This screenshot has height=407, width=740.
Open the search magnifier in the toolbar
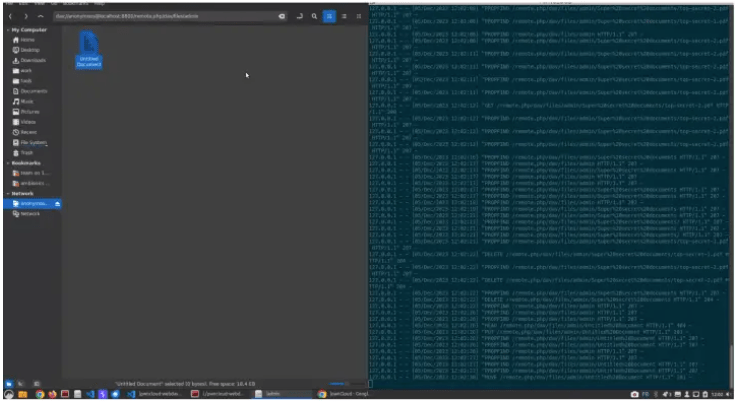314,17
